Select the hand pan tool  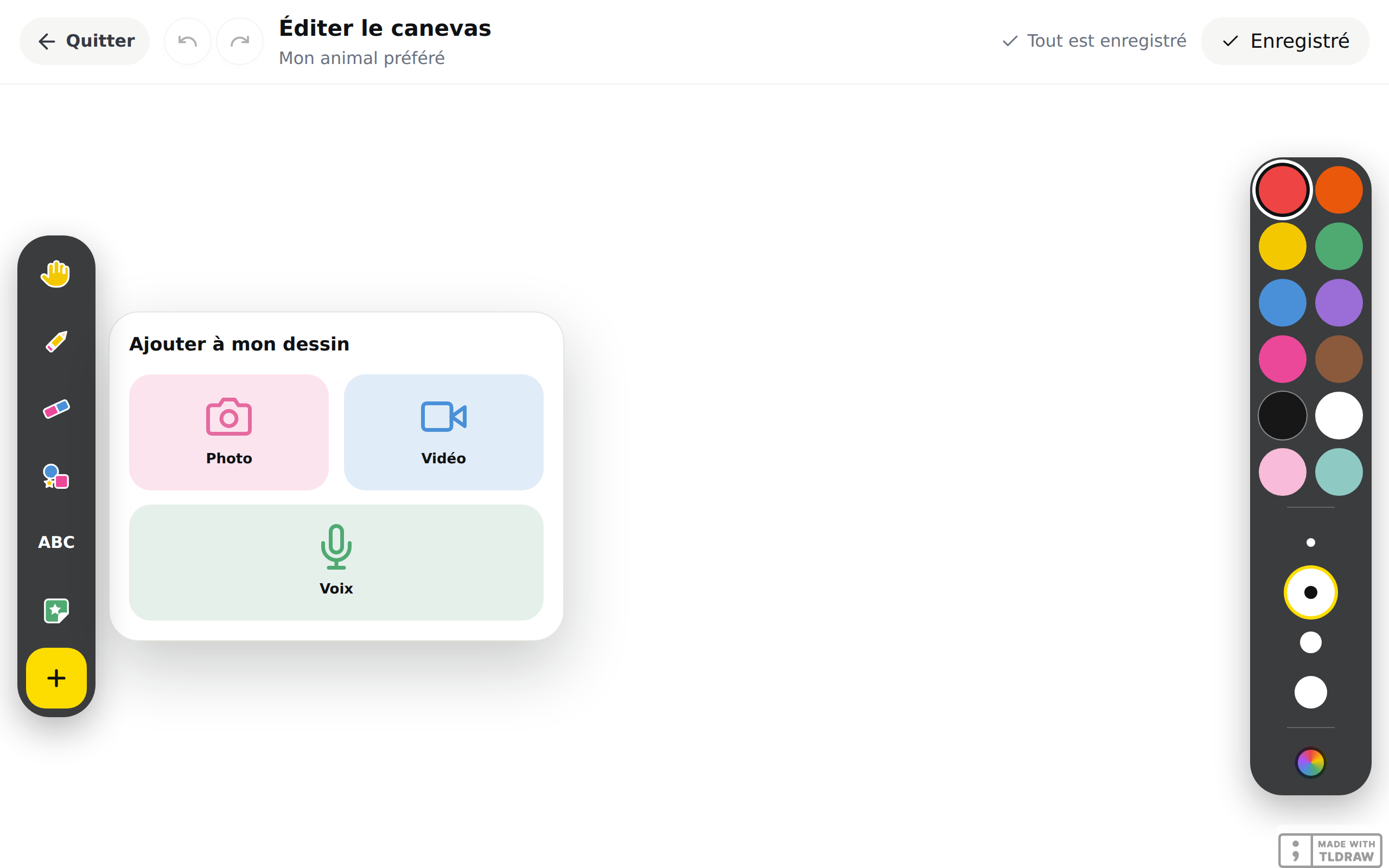click(56, 274)
